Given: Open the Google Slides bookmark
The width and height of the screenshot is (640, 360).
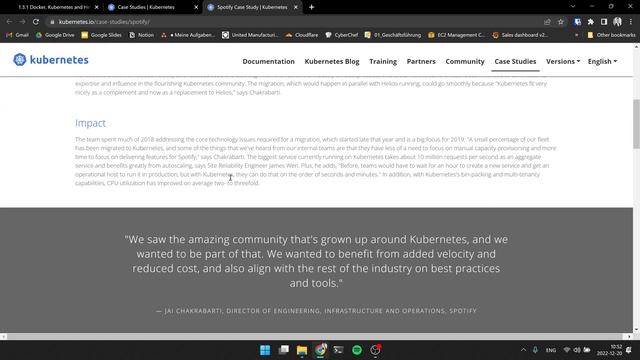Looking at the screenshot, I should click(x=102, y=35).
